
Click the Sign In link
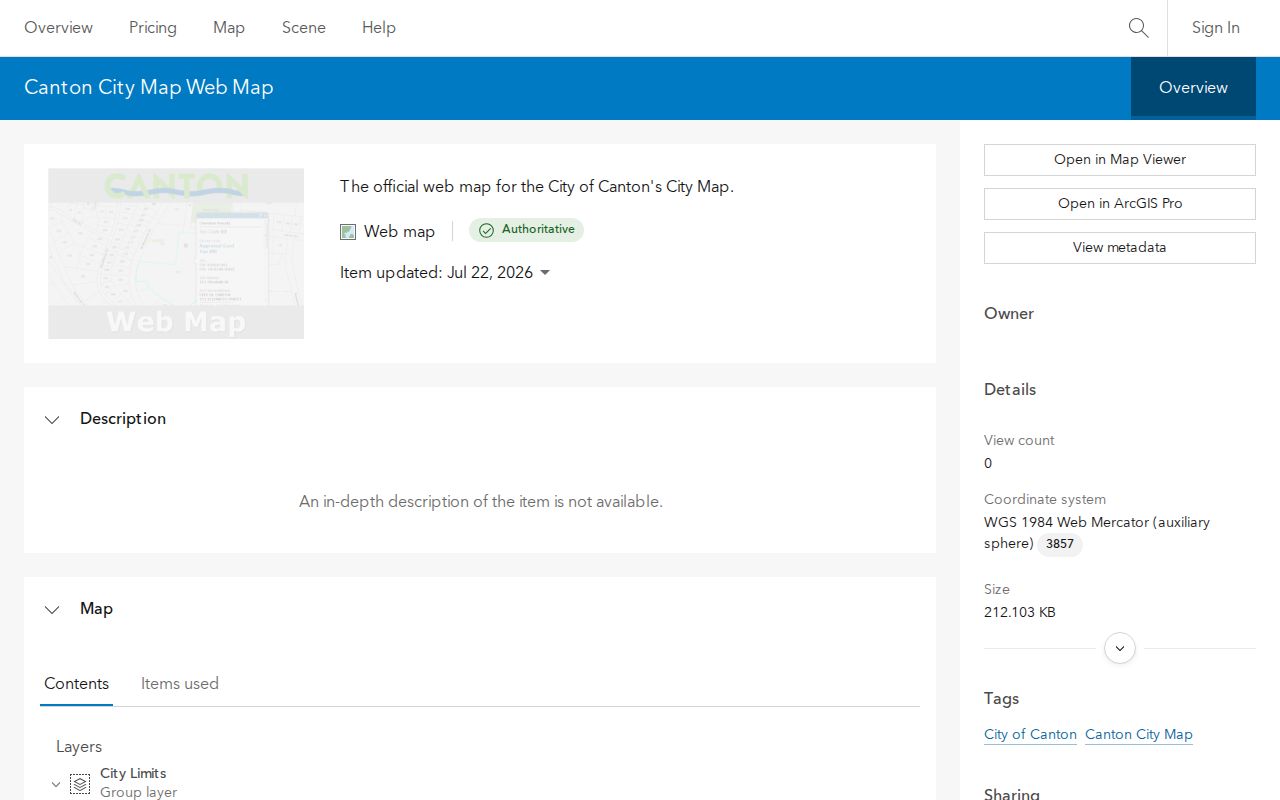point(1215,28)
